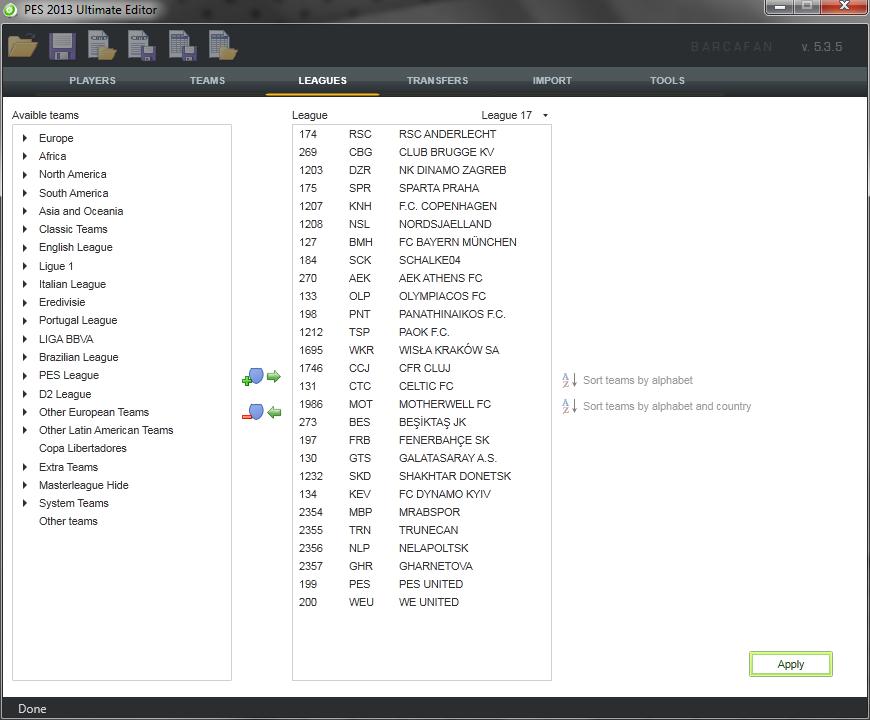The height and width of the screenshot is (720, 870).
Task: Select FC BAYERN MÜNCHEN row
Action: click(422, 242)
